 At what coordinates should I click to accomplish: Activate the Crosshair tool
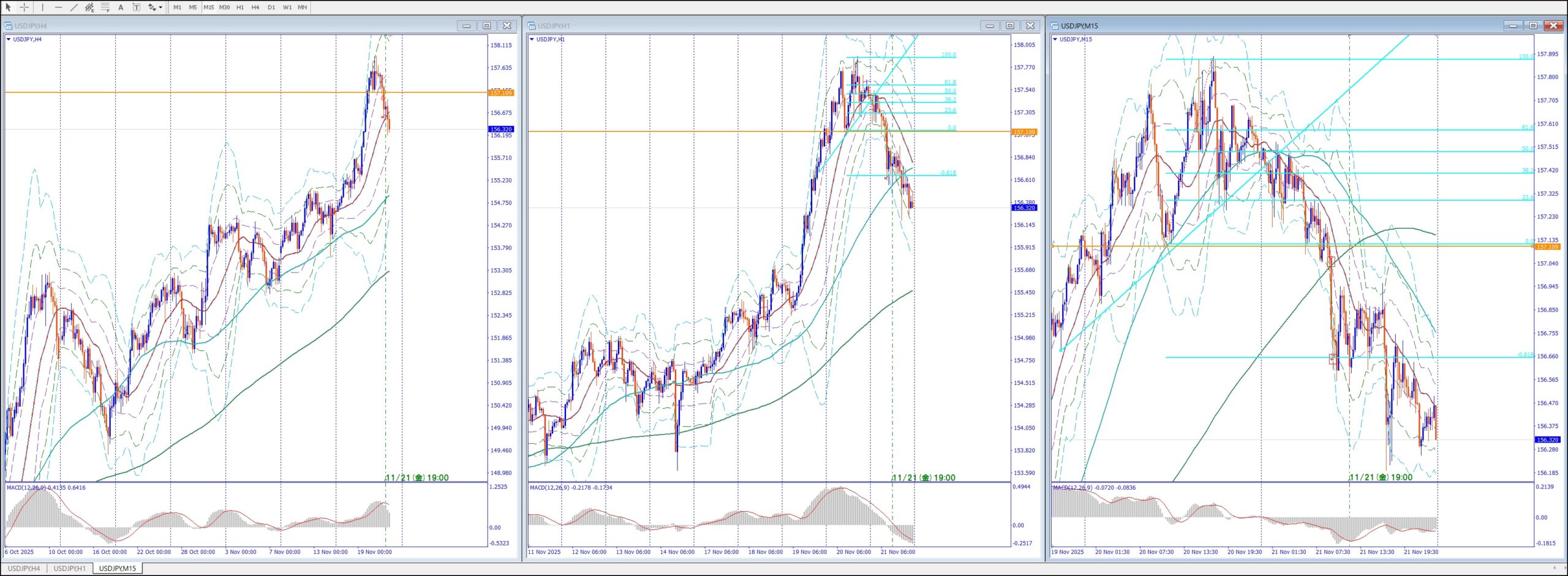tap(24, 7)
